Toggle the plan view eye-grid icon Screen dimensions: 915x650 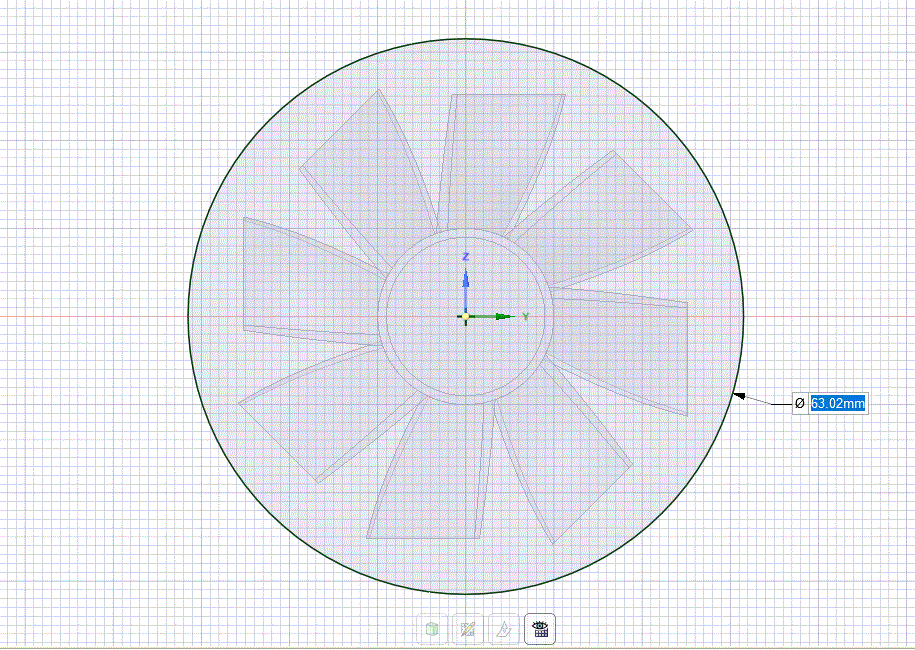(540, 629)
